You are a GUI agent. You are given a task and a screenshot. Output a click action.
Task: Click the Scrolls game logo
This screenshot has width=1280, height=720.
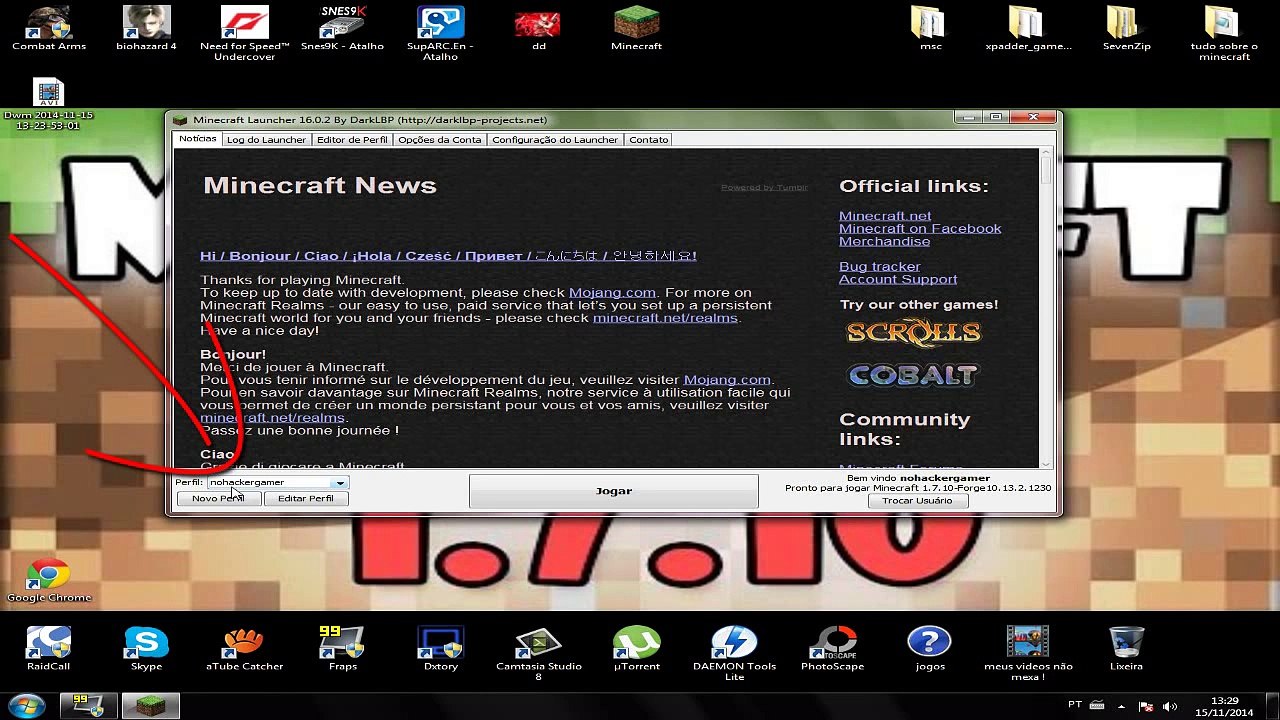(913, 333)
